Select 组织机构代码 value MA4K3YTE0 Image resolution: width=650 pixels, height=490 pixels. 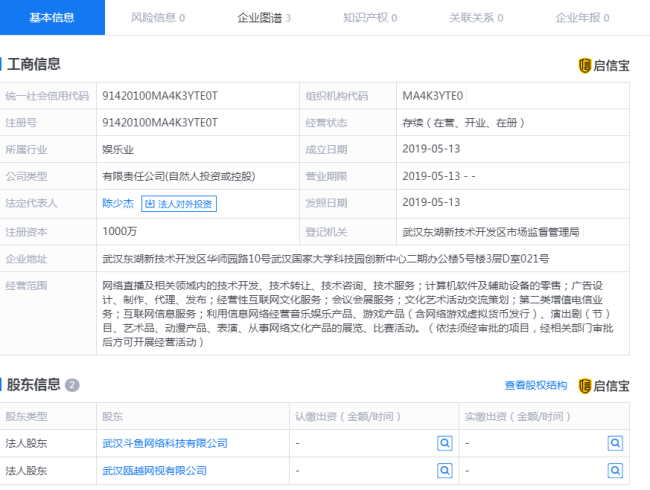point(432,96)
